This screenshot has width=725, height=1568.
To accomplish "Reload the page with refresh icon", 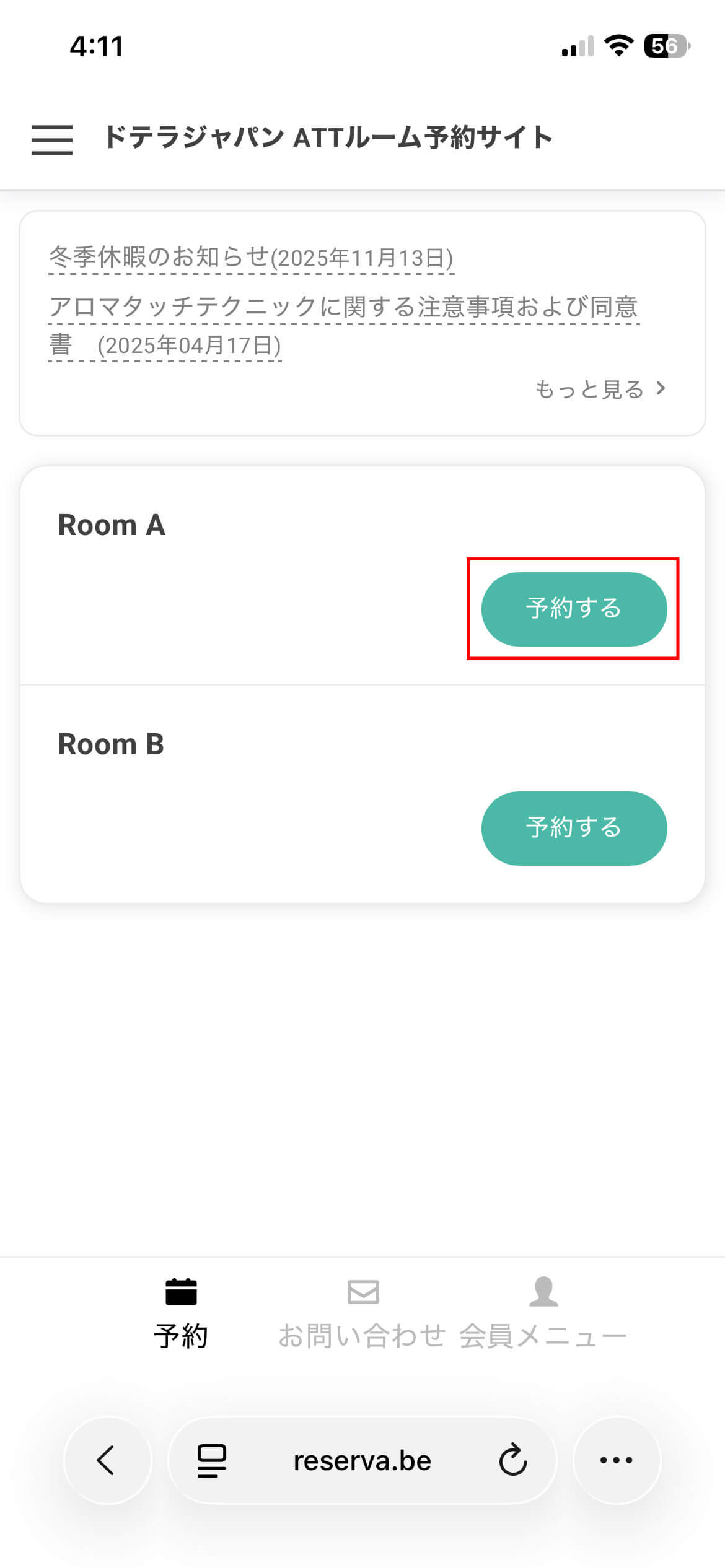I will coord(512,1460).
